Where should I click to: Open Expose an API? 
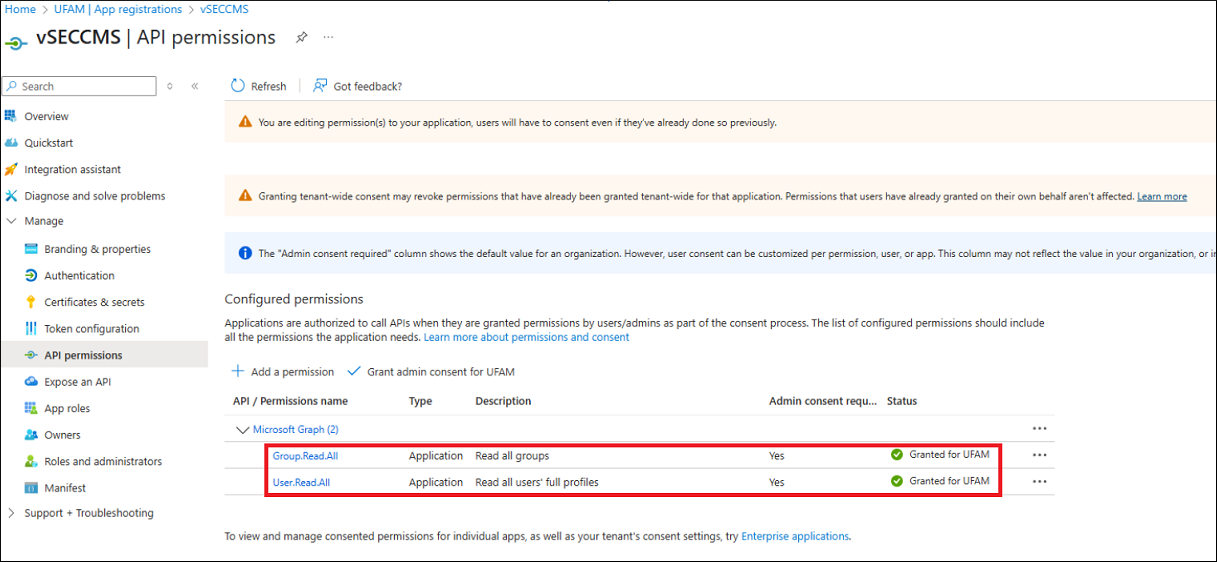point(78,382)
